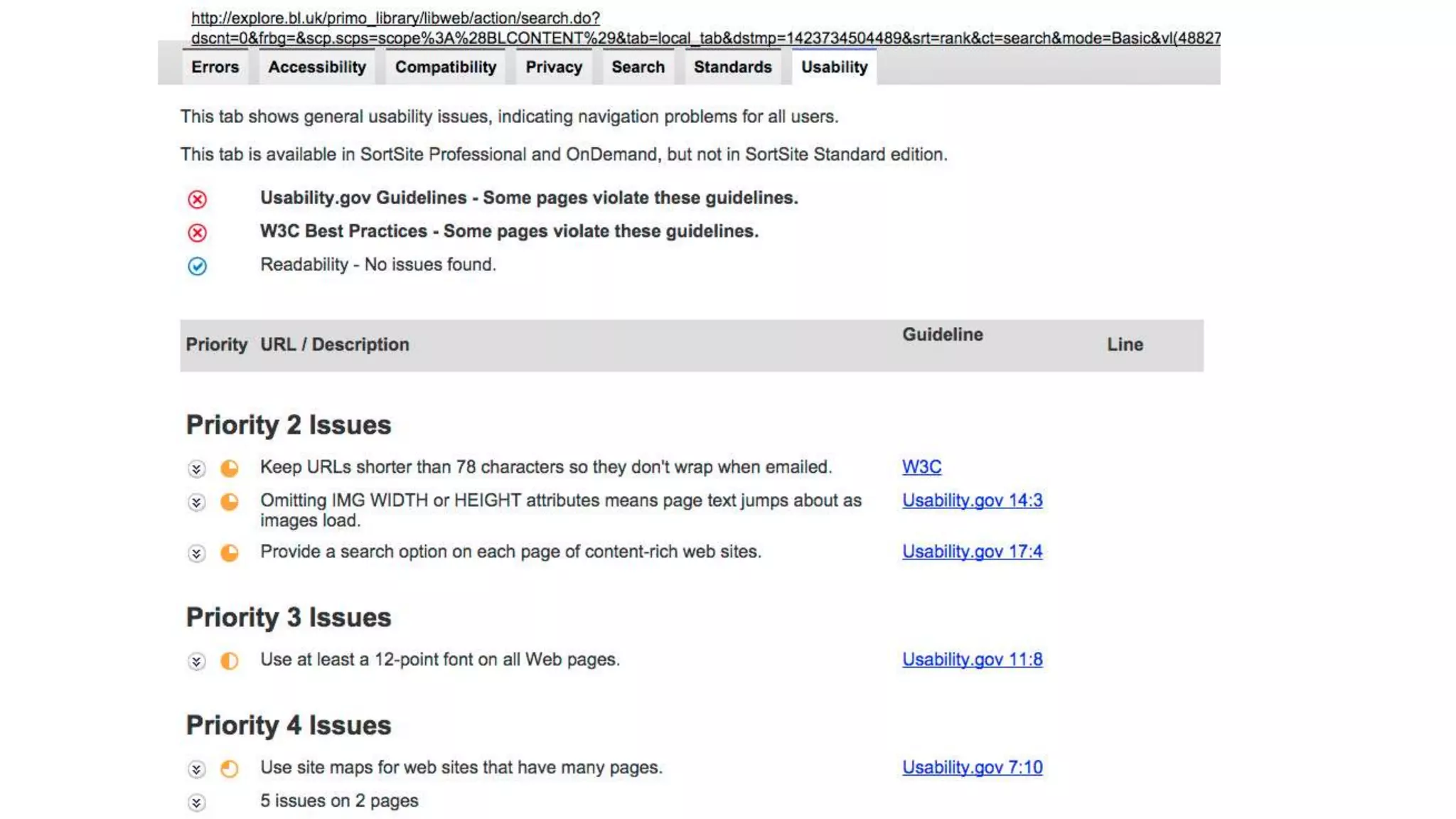
Task: Expand the 12-point font issue details
Action: click(196, 661)
